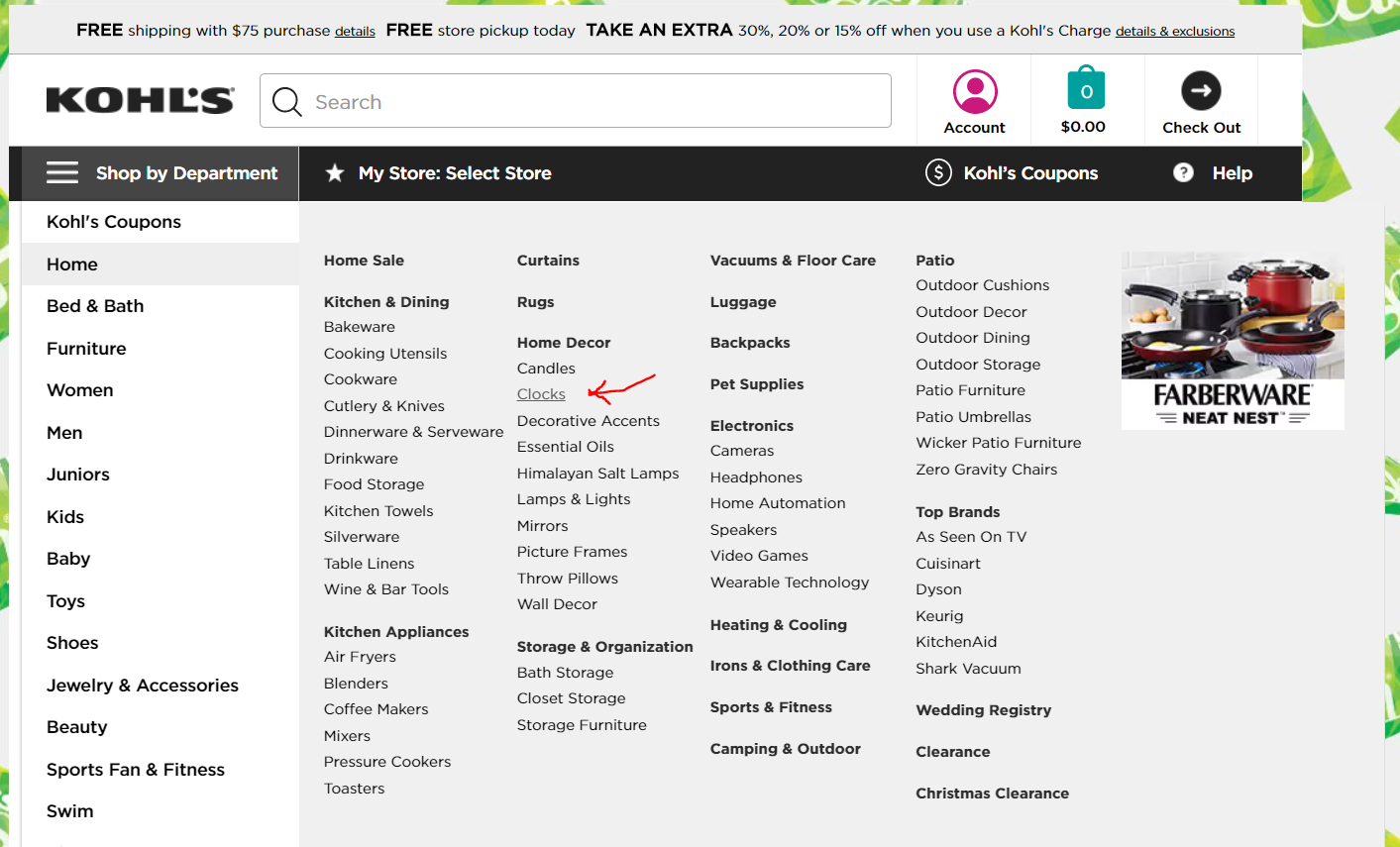The height and width of the screenshot is (847, 1400).
Task: Open the Camping & Outdoor link
Action: 786,749
